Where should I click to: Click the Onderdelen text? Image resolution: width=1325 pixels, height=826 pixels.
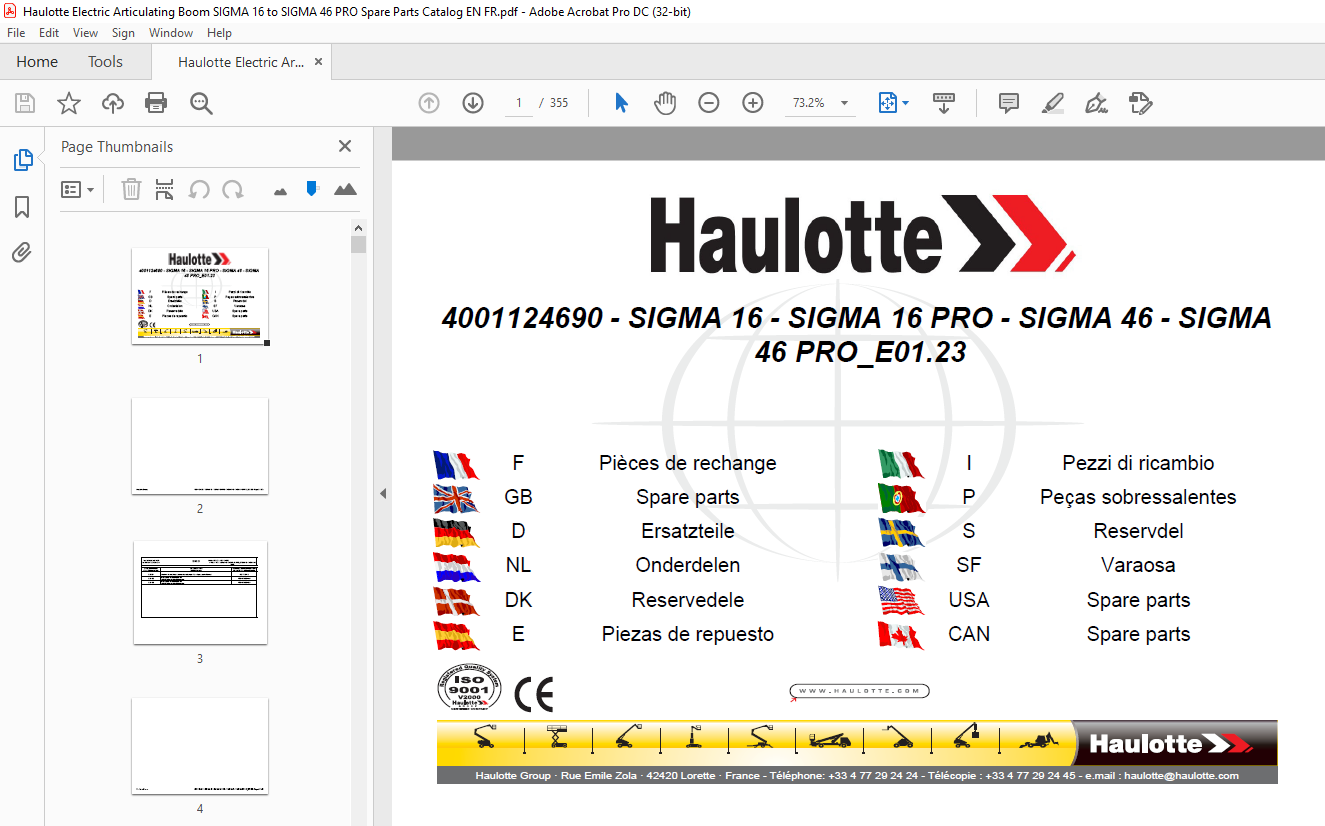pos(688,565)
